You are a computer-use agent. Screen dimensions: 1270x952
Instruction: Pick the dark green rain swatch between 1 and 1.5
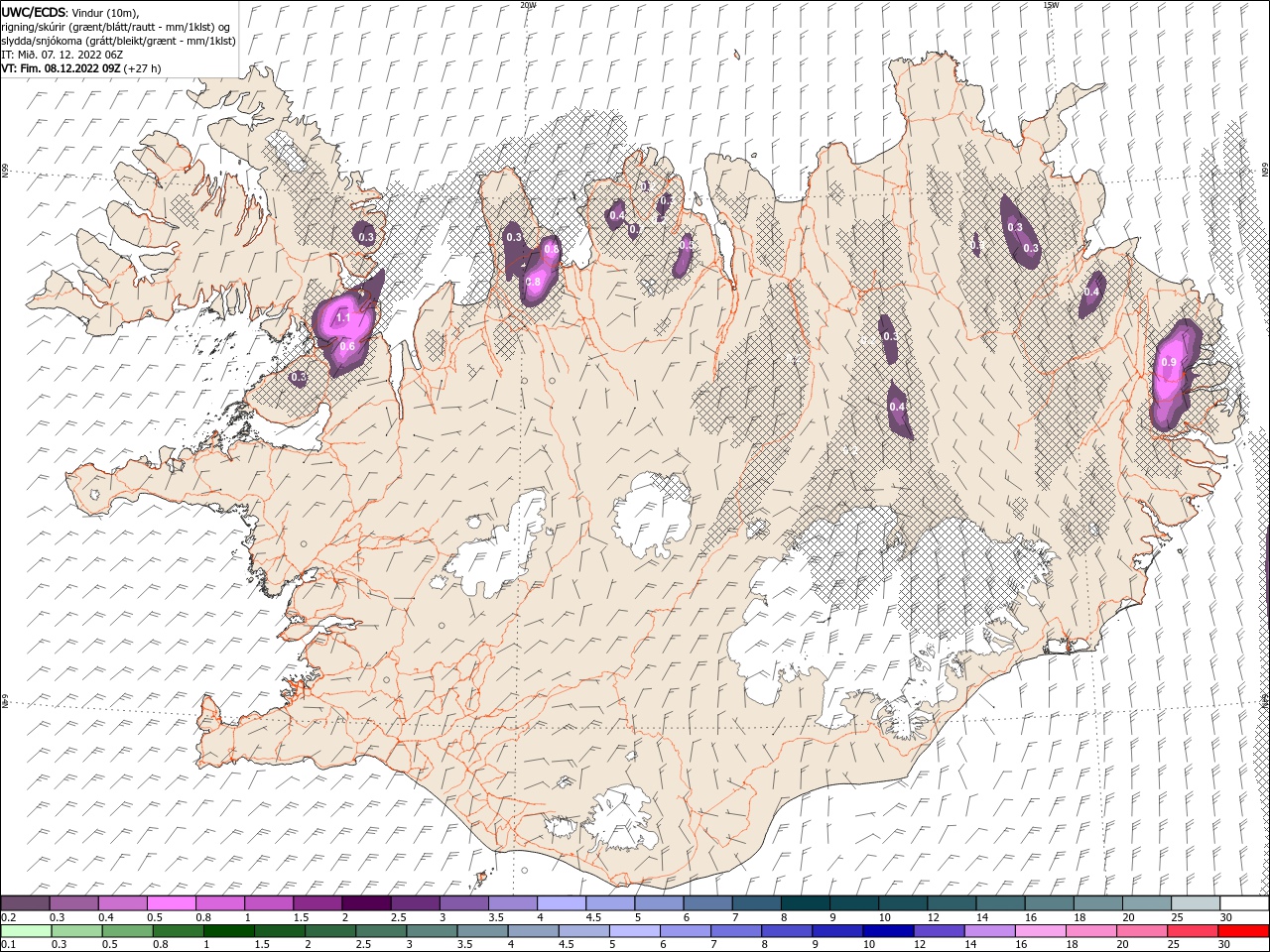(x=228, y=931)
